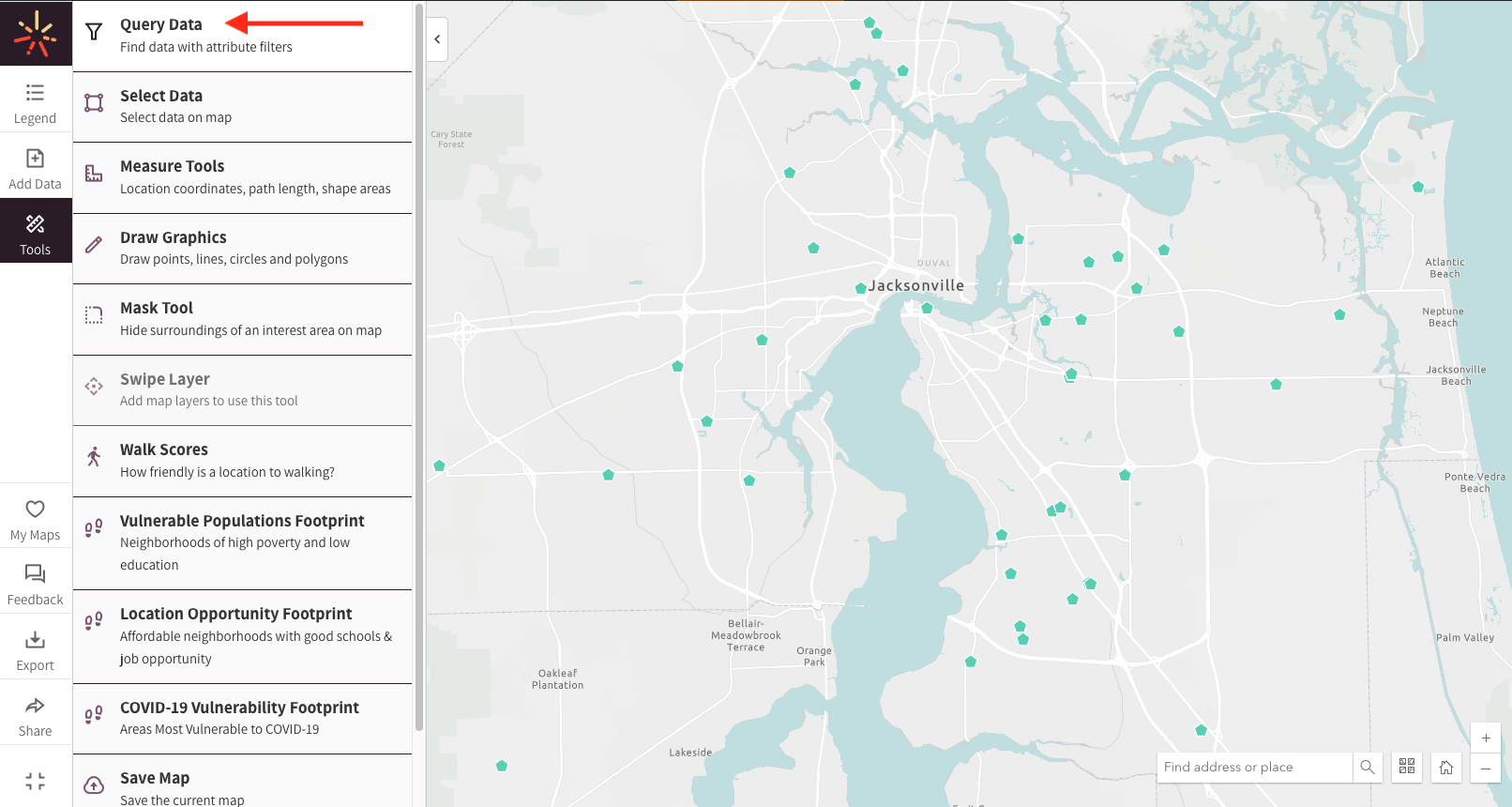Open the basemap gallery grid icon
Viewport: 1512px width, 807px height.
(x=1406, y=767)
